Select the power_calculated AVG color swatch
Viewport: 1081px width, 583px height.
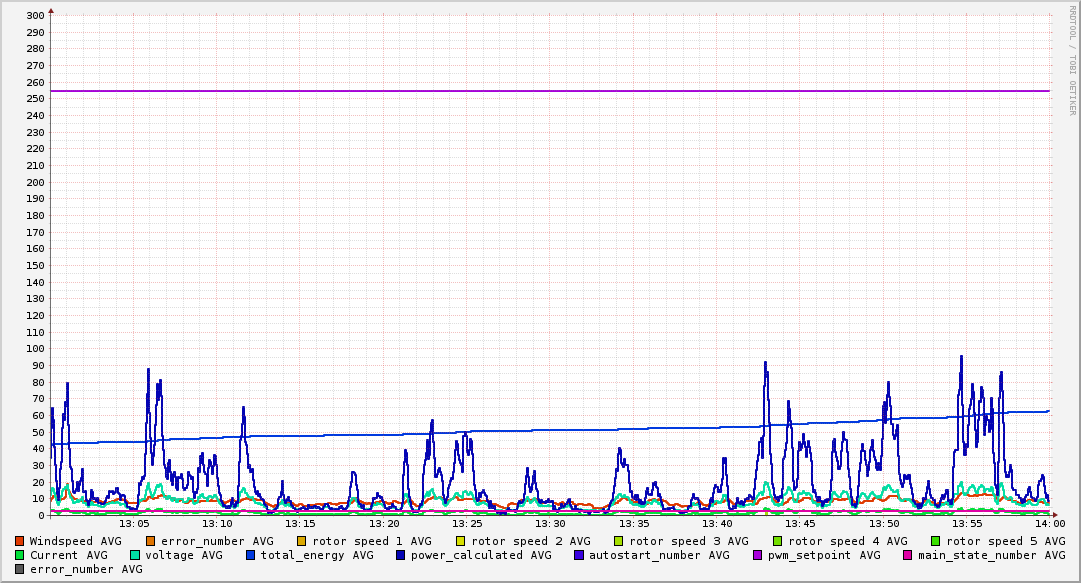pyautogui.click(x=400, y=555)
